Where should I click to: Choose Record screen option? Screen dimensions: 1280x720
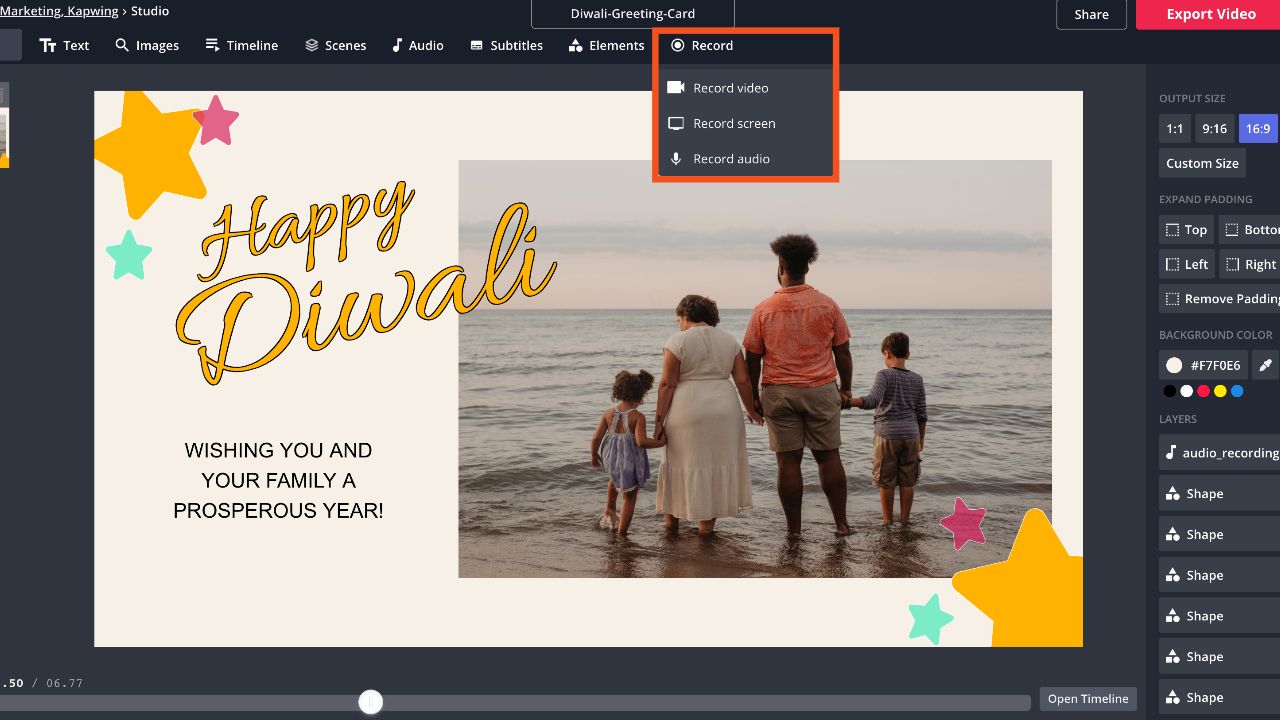coord(734,123)
